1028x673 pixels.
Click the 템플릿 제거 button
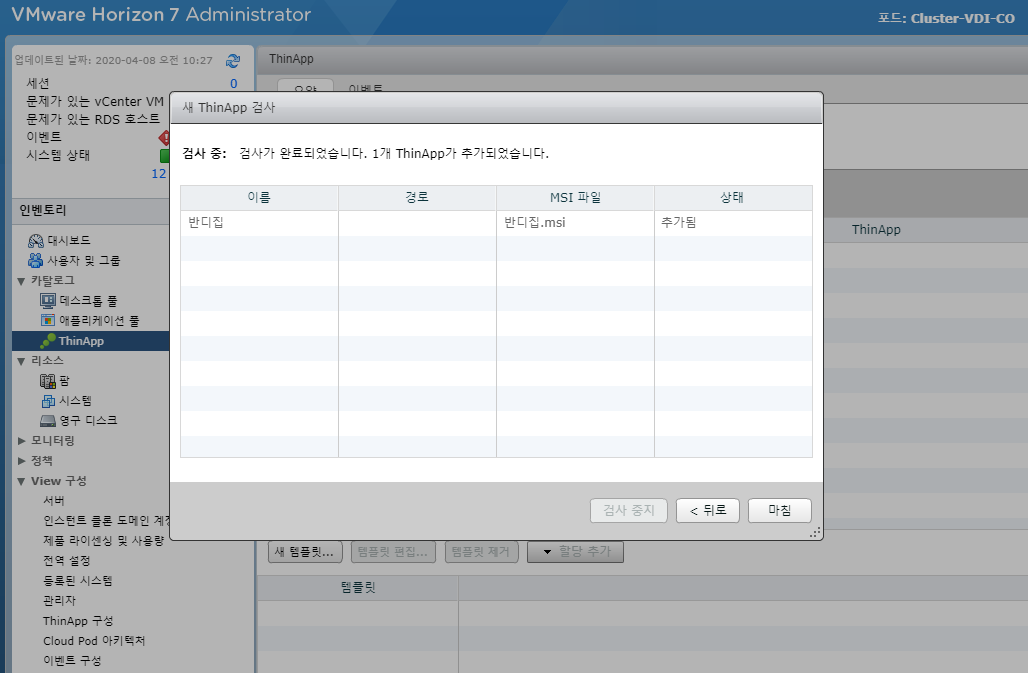click(x=481, y=552)
